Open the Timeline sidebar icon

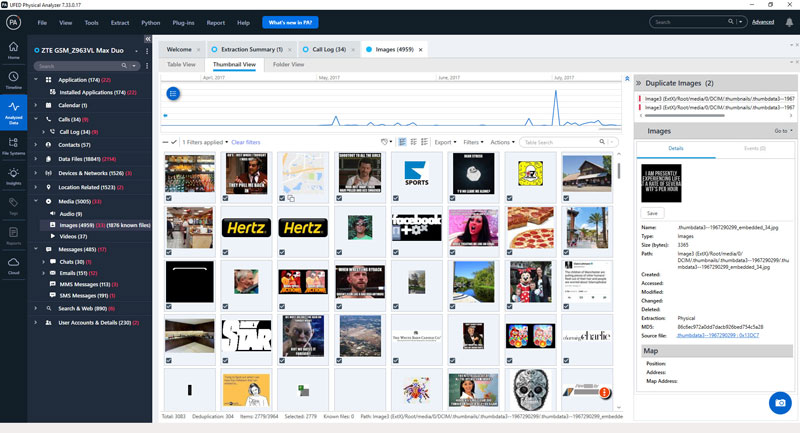coord(13,80)
